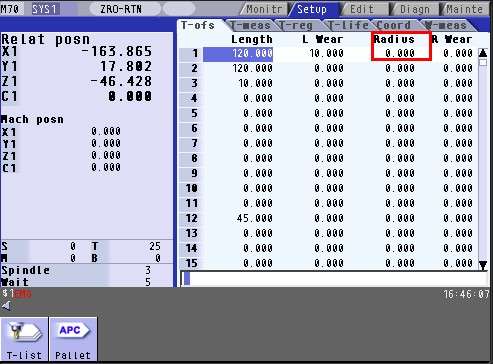Select Length cell of tool 12
The height and width of the screenshot is (364, 493).
coord(238,218)
